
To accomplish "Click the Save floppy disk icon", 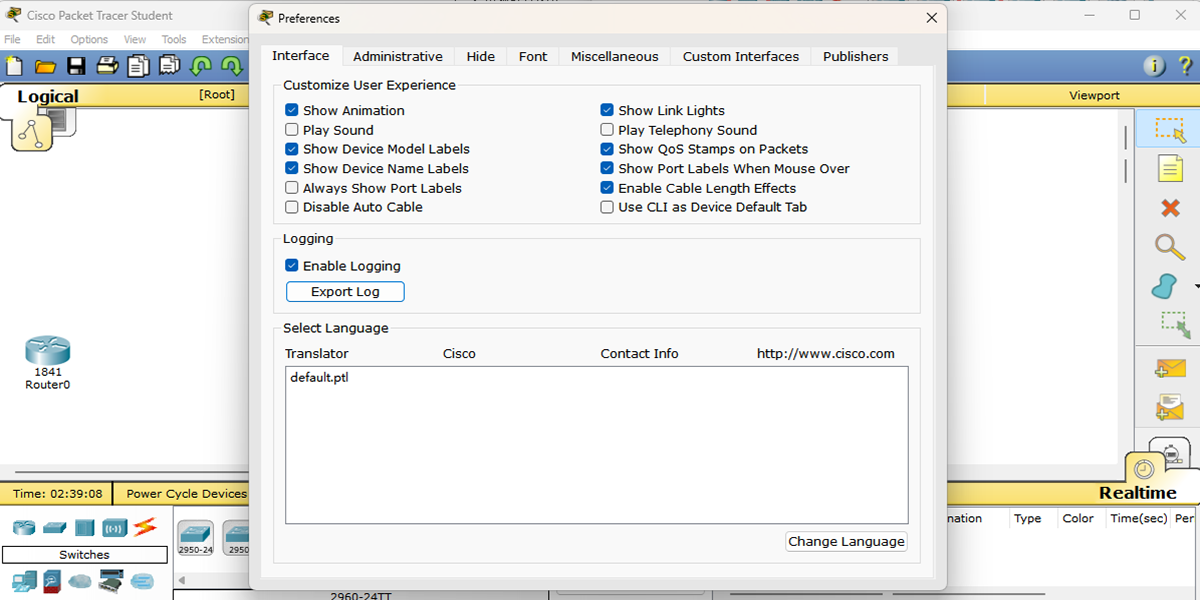I will (x=76, y=67).
